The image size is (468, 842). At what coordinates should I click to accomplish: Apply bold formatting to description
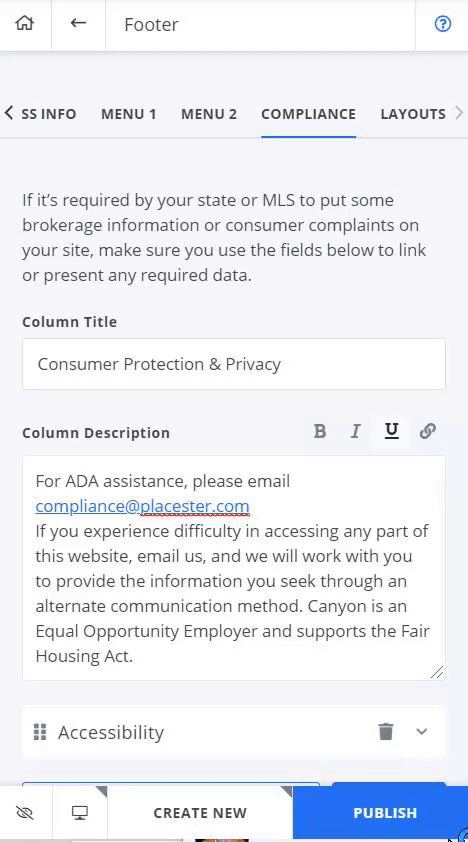point(320,431)
